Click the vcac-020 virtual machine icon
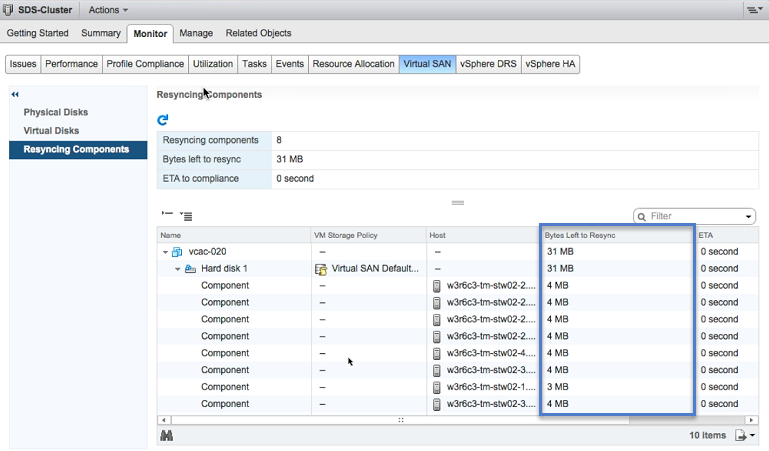The height and width of the screenshot is (451, 769). click(x=178, y=252)
